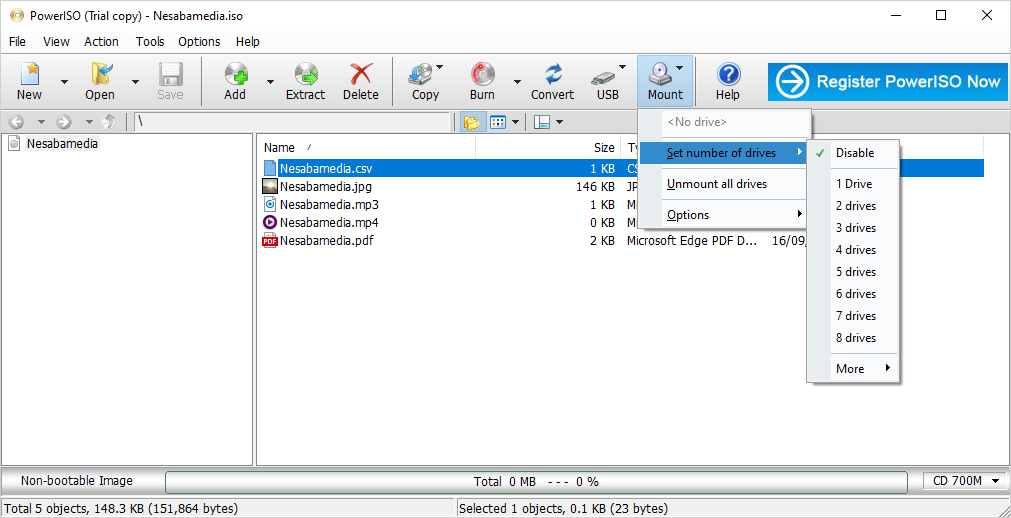Open the Action menu
Image resolution: width=1011 pixels, height=518 pixels.
101,42
